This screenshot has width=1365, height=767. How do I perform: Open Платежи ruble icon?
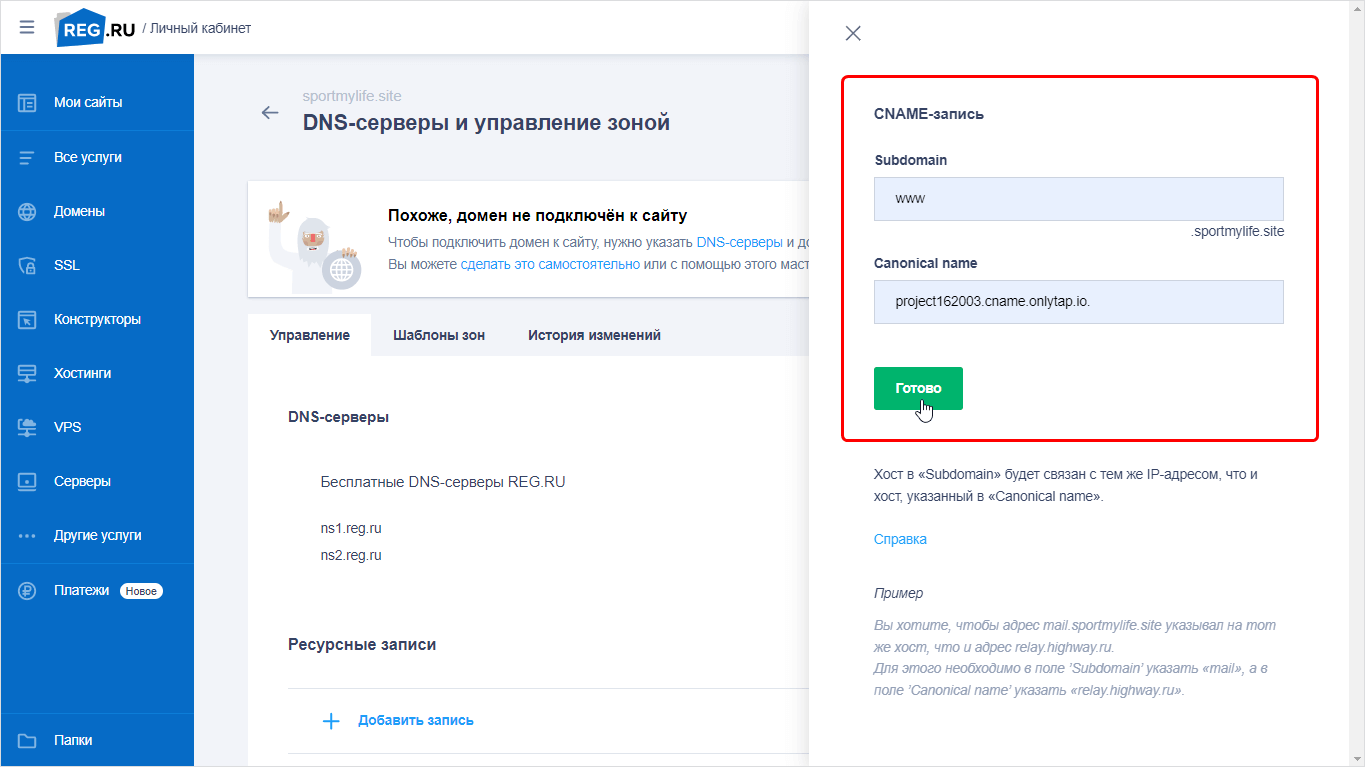(x=27, y=591)
